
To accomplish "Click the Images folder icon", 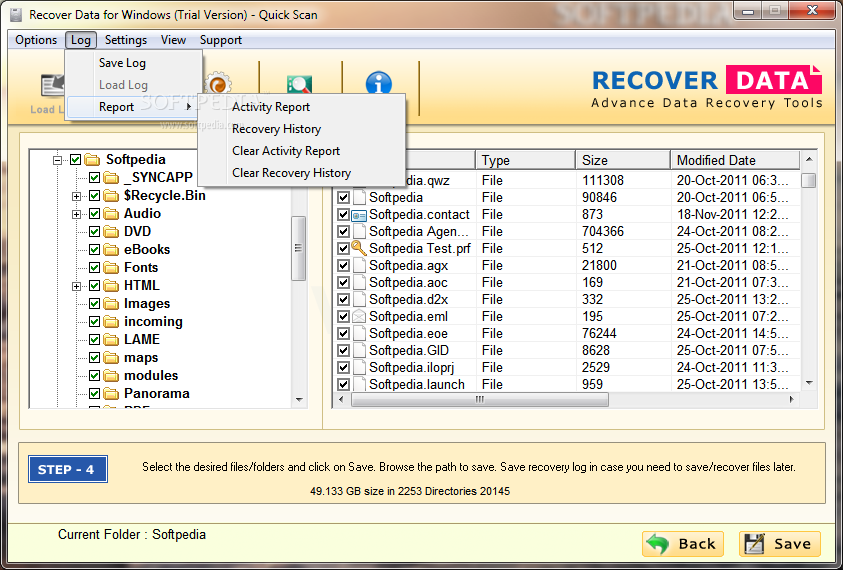I will pyautogui.click(x=111, y=304).
